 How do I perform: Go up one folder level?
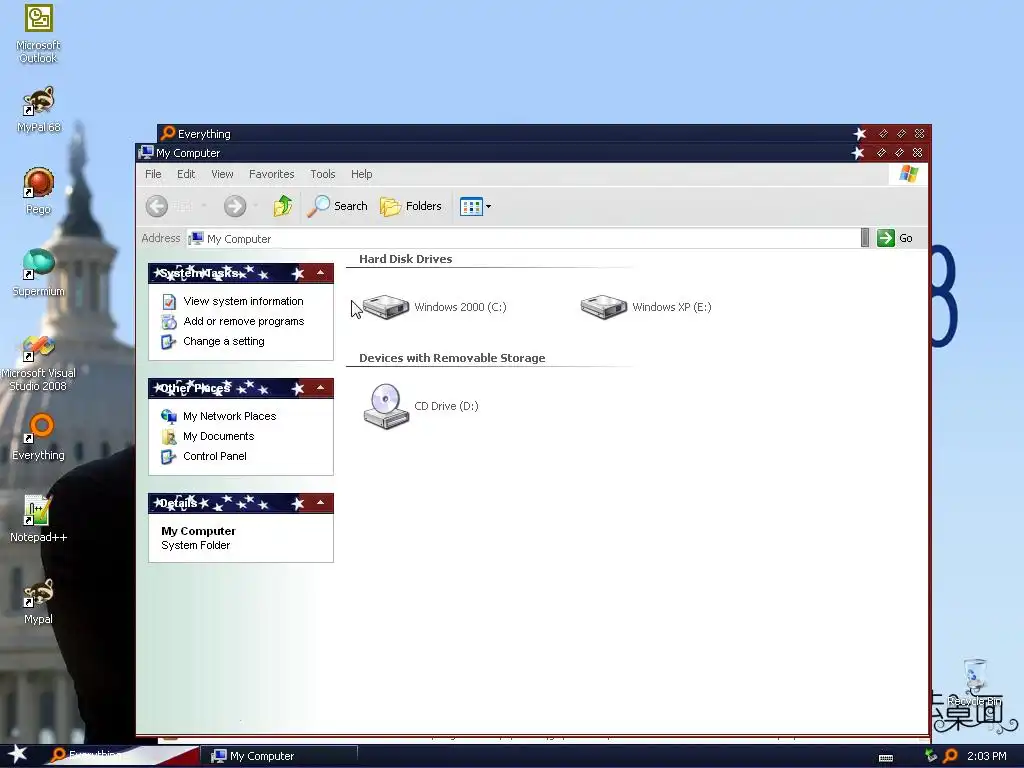(x=283, y=206)
